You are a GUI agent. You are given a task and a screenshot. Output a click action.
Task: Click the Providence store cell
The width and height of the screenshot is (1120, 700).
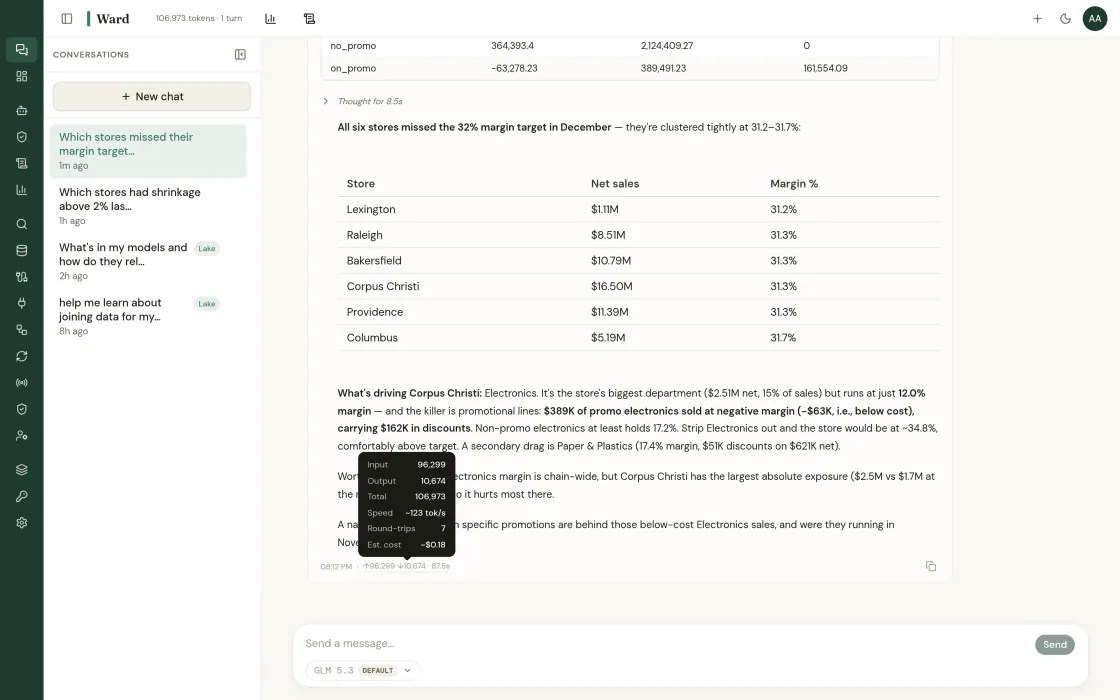pos(374,312)
